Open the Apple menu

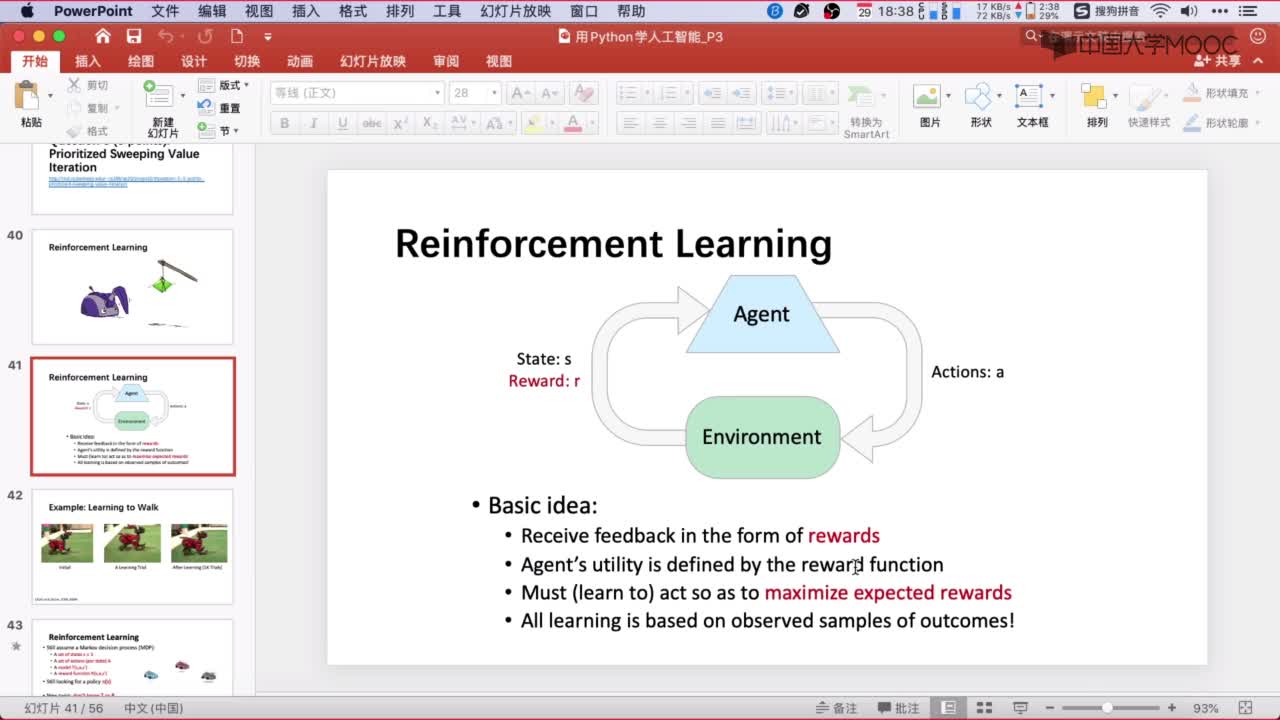[26, 11]
